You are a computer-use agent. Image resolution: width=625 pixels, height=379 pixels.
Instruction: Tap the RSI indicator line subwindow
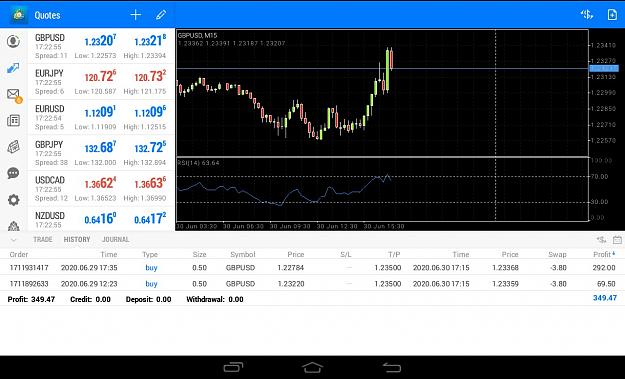[x=382, y=189]
